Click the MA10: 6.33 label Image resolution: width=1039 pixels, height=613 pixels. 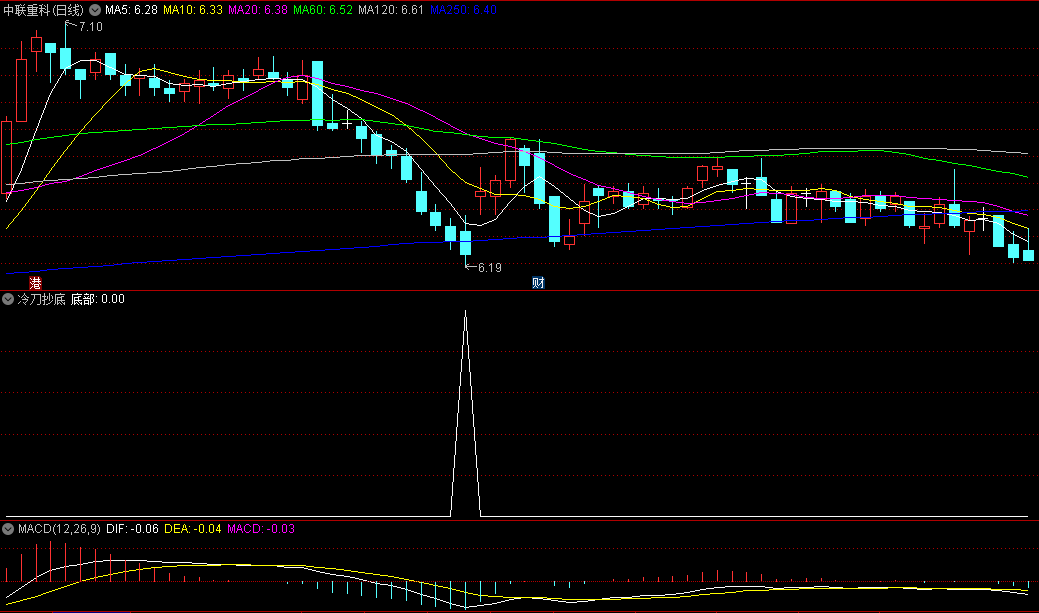point(193,10)
